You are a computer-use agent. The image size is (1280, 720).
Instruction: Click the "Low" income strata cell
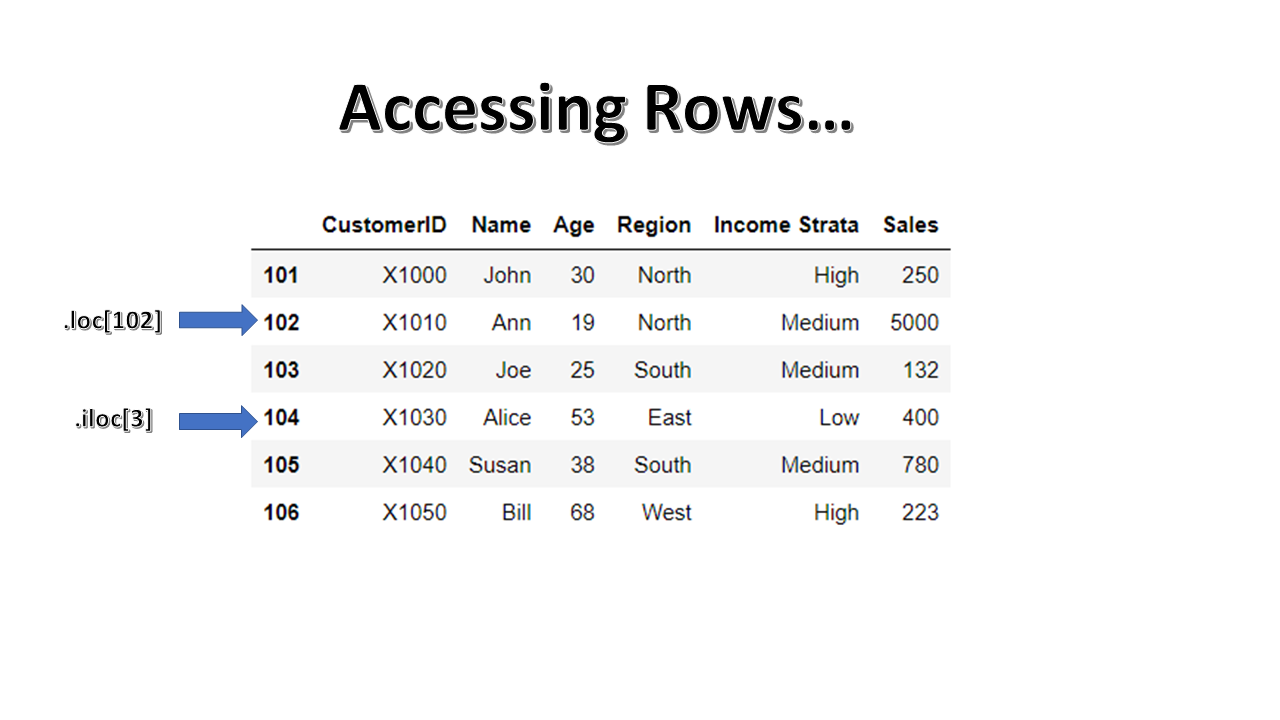[839, 417]
